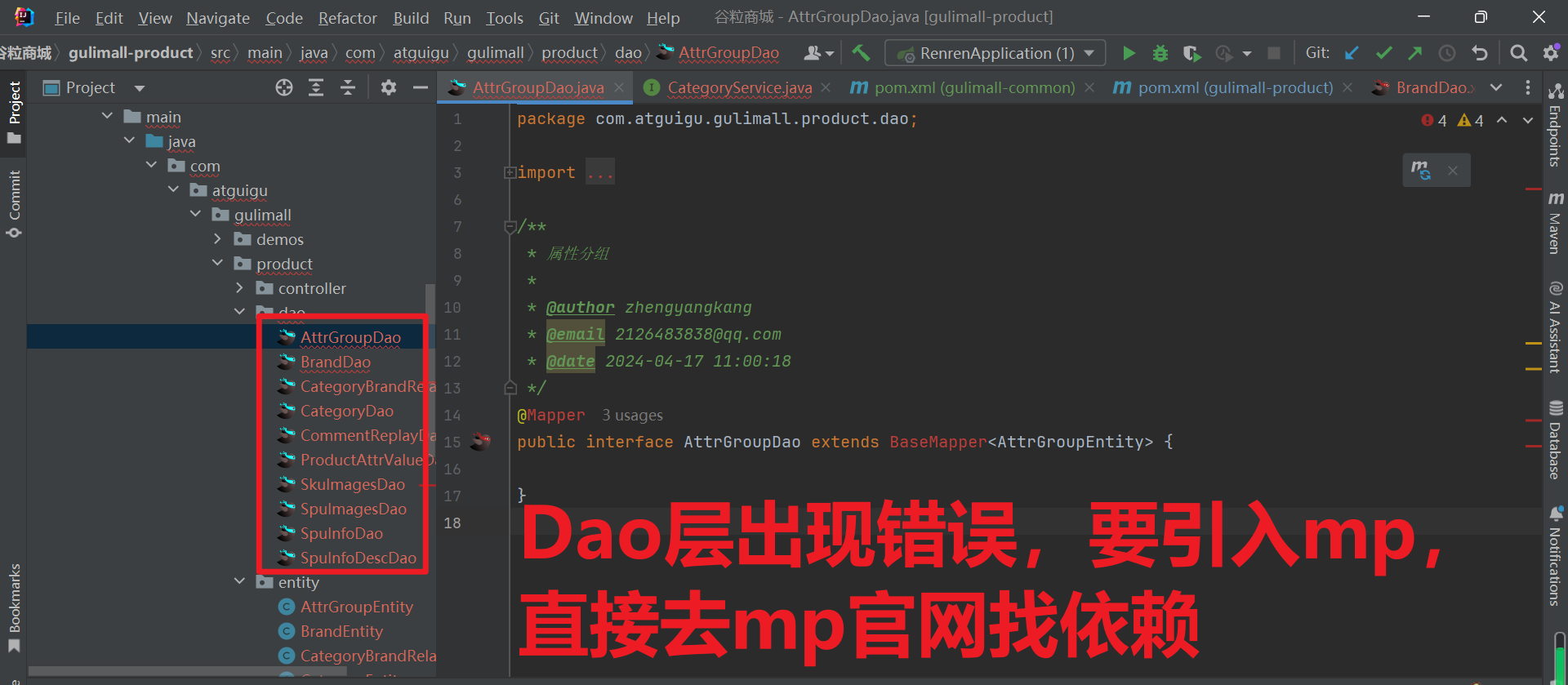
Task: Open the user account dropdown icon
Action: (x=819, y=53)
